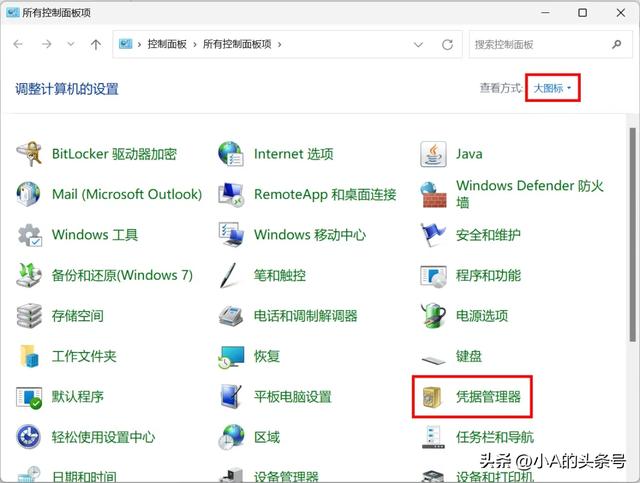The height and width of the screenshot is (483, 640).
Task: Open the 默认程序 text link
Action: click(78, 396)
